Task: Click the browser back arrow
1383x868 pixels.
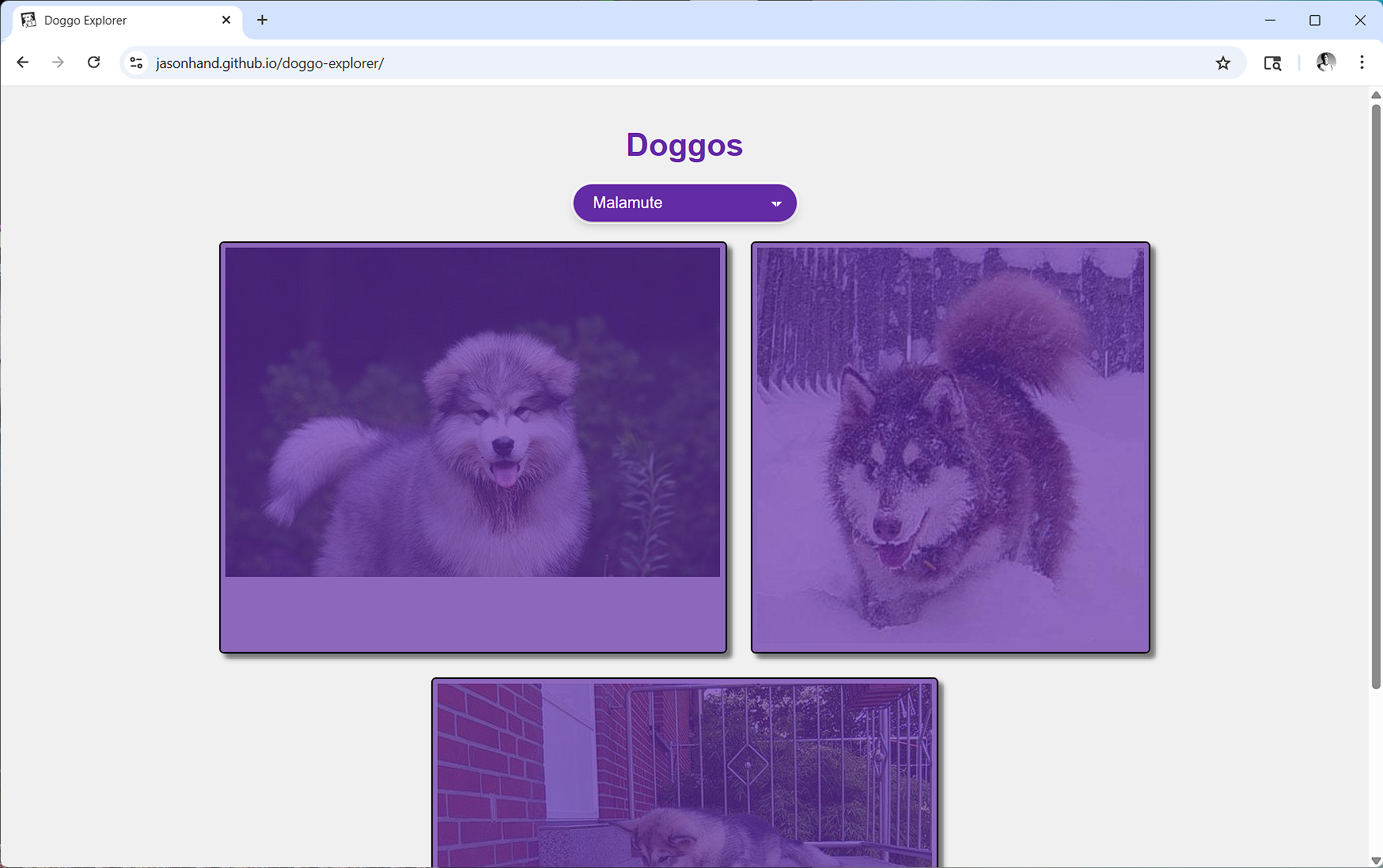Action: pyautogui.click(x=22, y=63)
